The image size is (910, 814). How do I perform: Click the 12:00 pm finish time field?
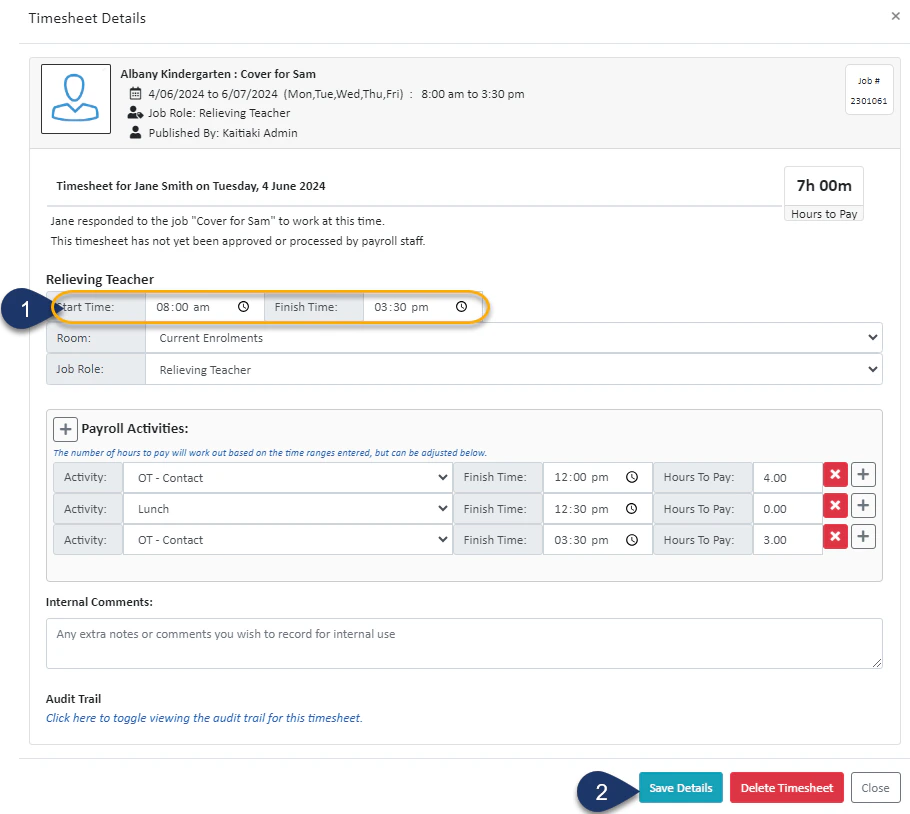[x=598, y=478]
